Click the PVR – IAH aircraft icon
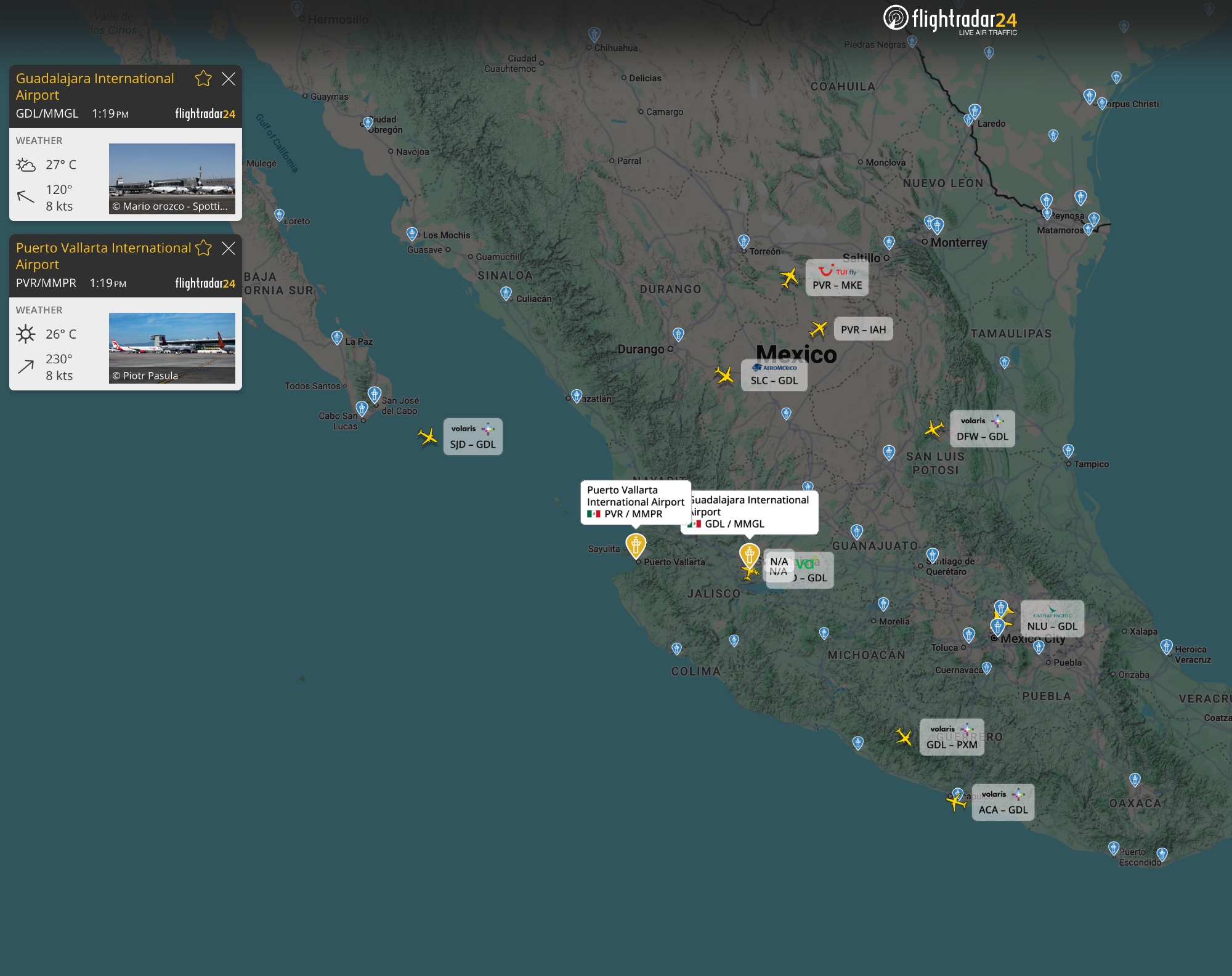 pos(819,329)
